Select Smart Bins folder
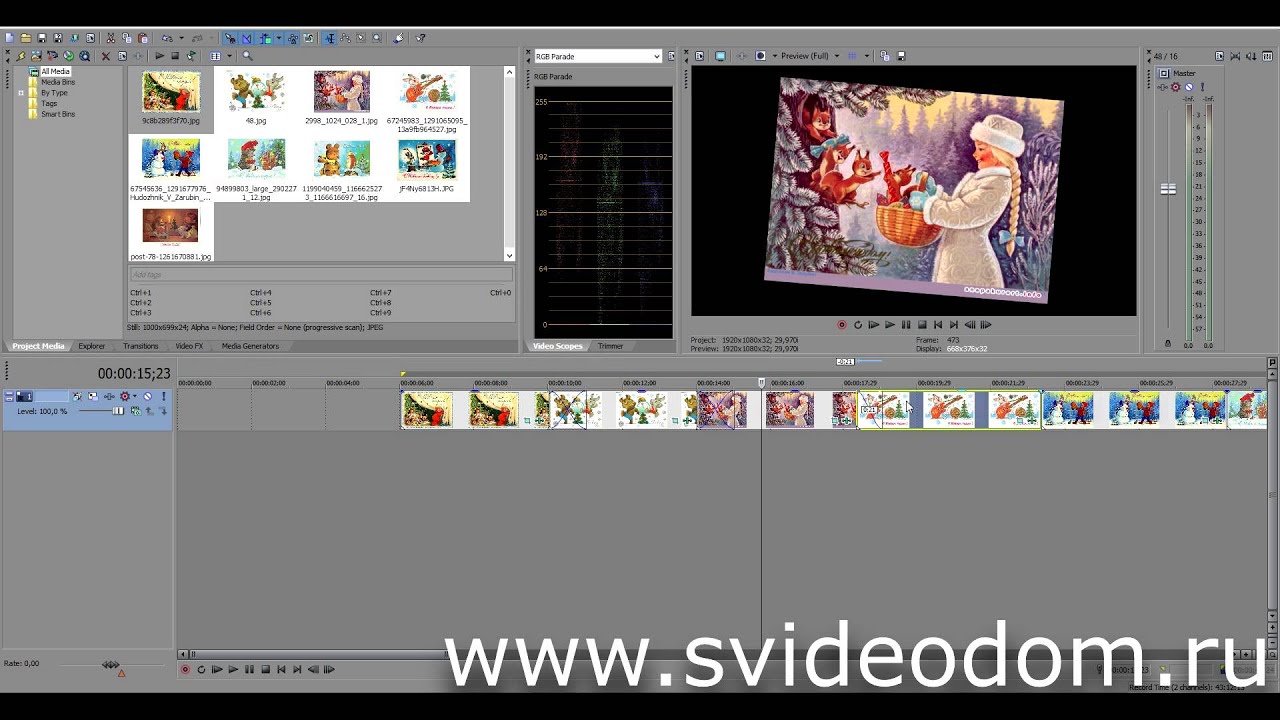 click(57, 114)
